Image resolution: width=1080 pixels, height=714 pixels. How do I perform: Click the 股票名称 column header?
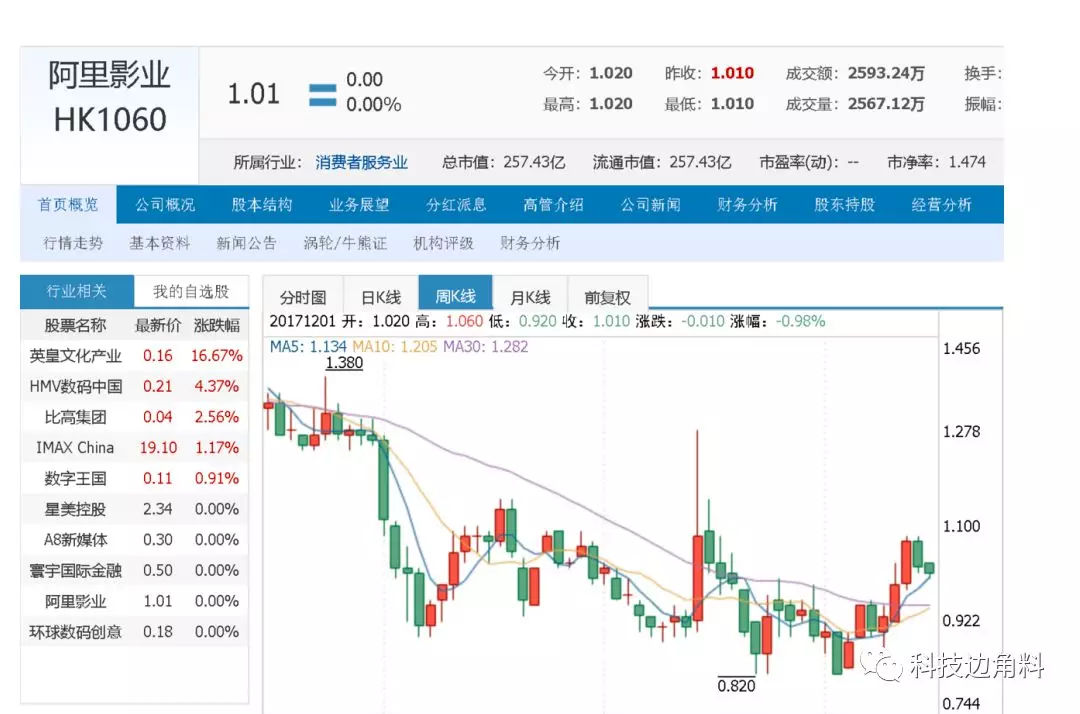75,326
